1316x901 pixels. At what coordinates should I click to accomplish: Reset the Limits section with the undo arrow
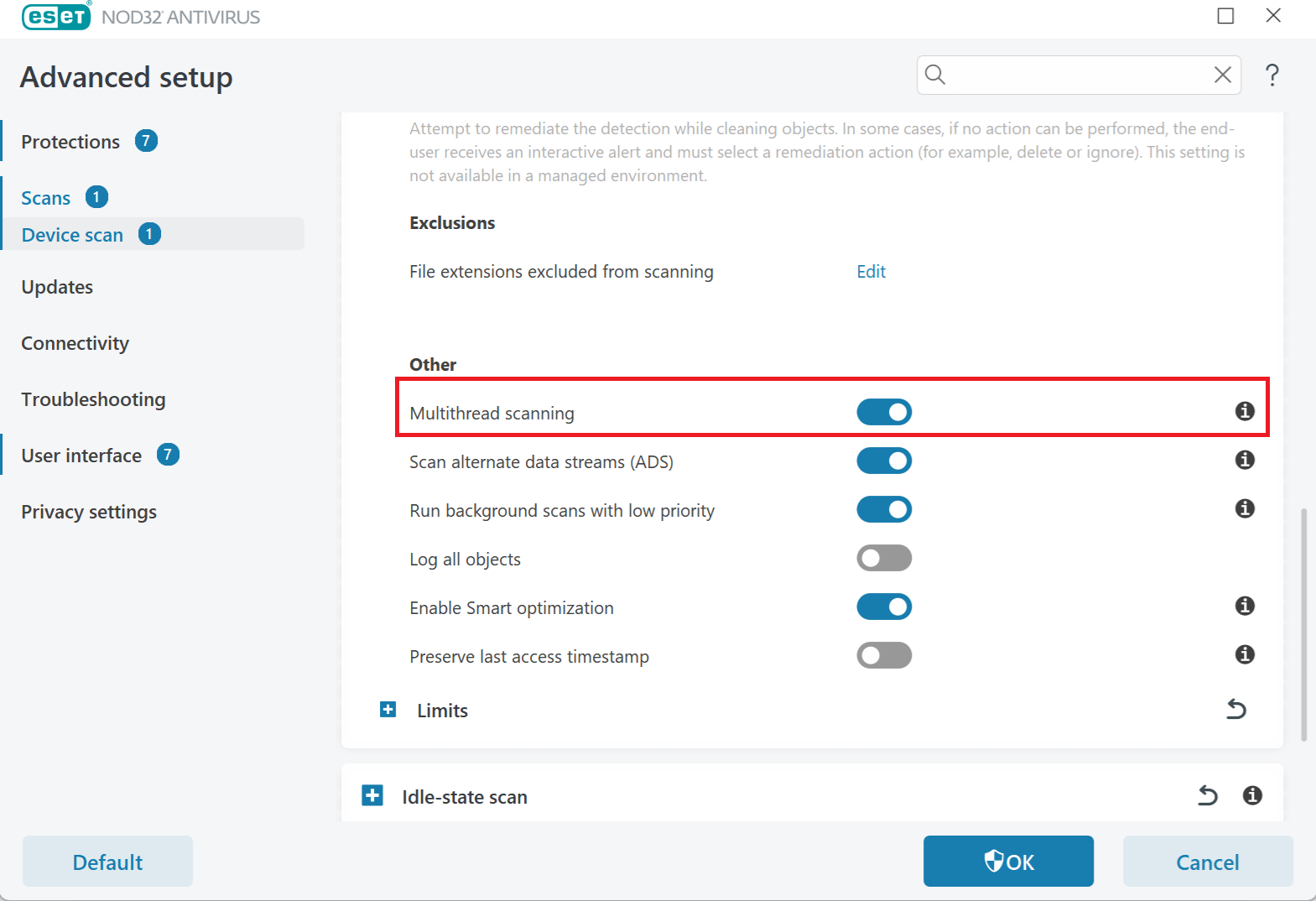point(1236,710)
